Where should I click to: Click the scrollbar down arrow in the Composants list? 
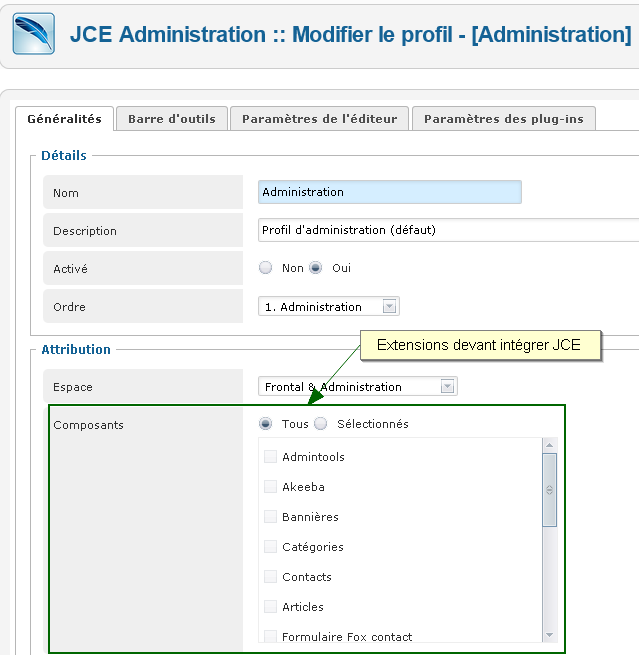[549, 635]
